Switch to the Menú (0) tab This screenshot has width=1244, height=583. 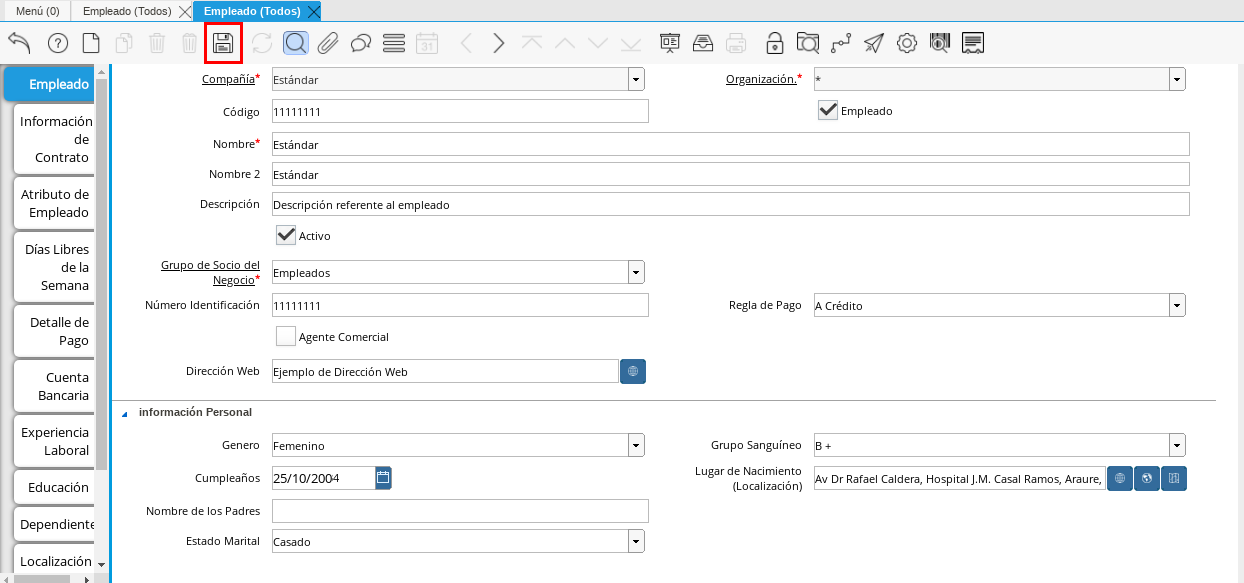tap(38, 11)
